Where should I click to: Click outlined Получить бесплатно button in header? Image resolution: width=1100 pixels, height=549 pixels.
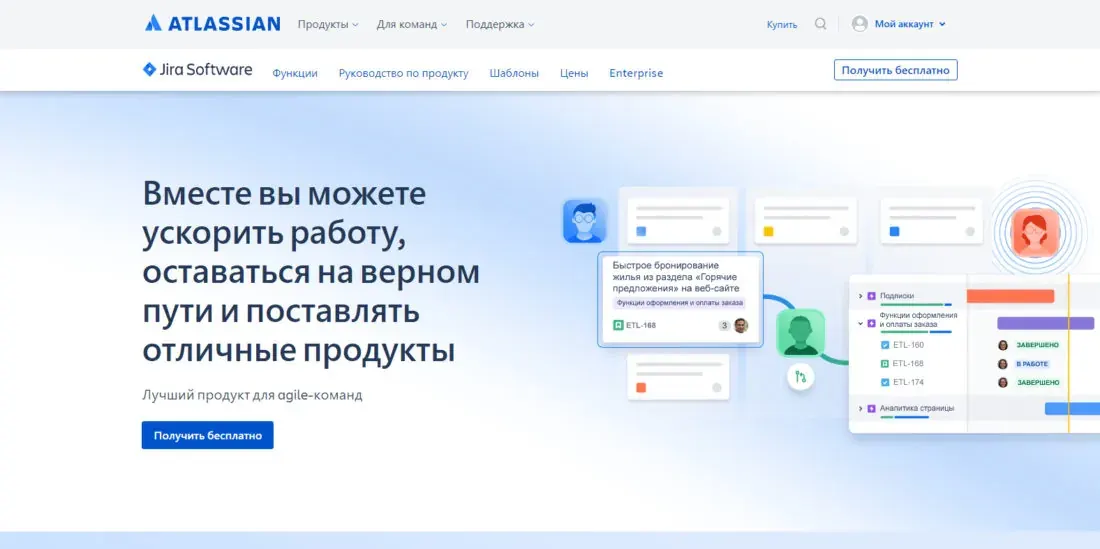[895, 70]
